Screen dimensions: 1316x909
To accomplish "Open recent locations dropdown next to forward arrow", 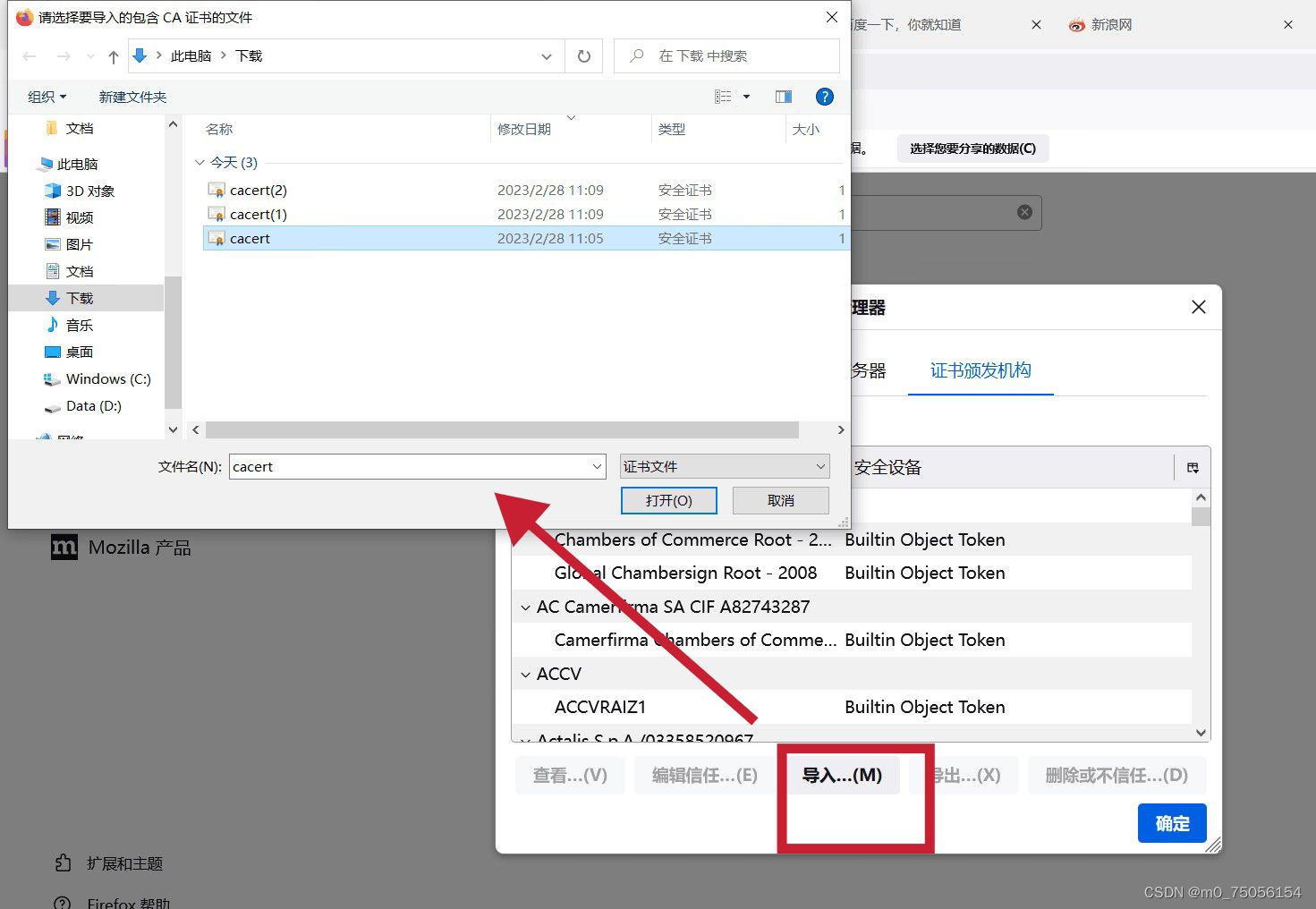I will [x=90, y=56].
